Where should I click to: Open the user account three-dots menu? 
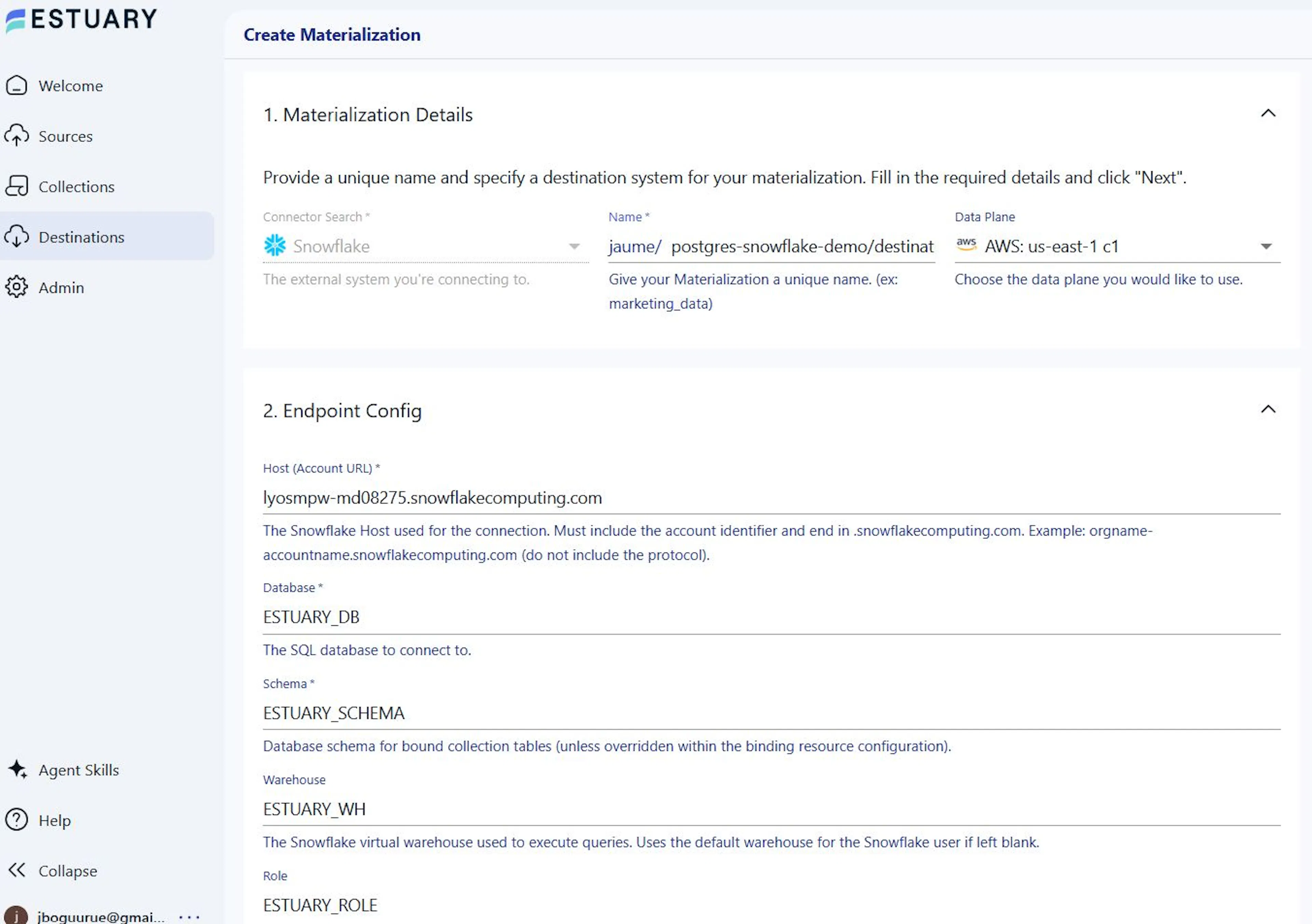pos(189,917)
